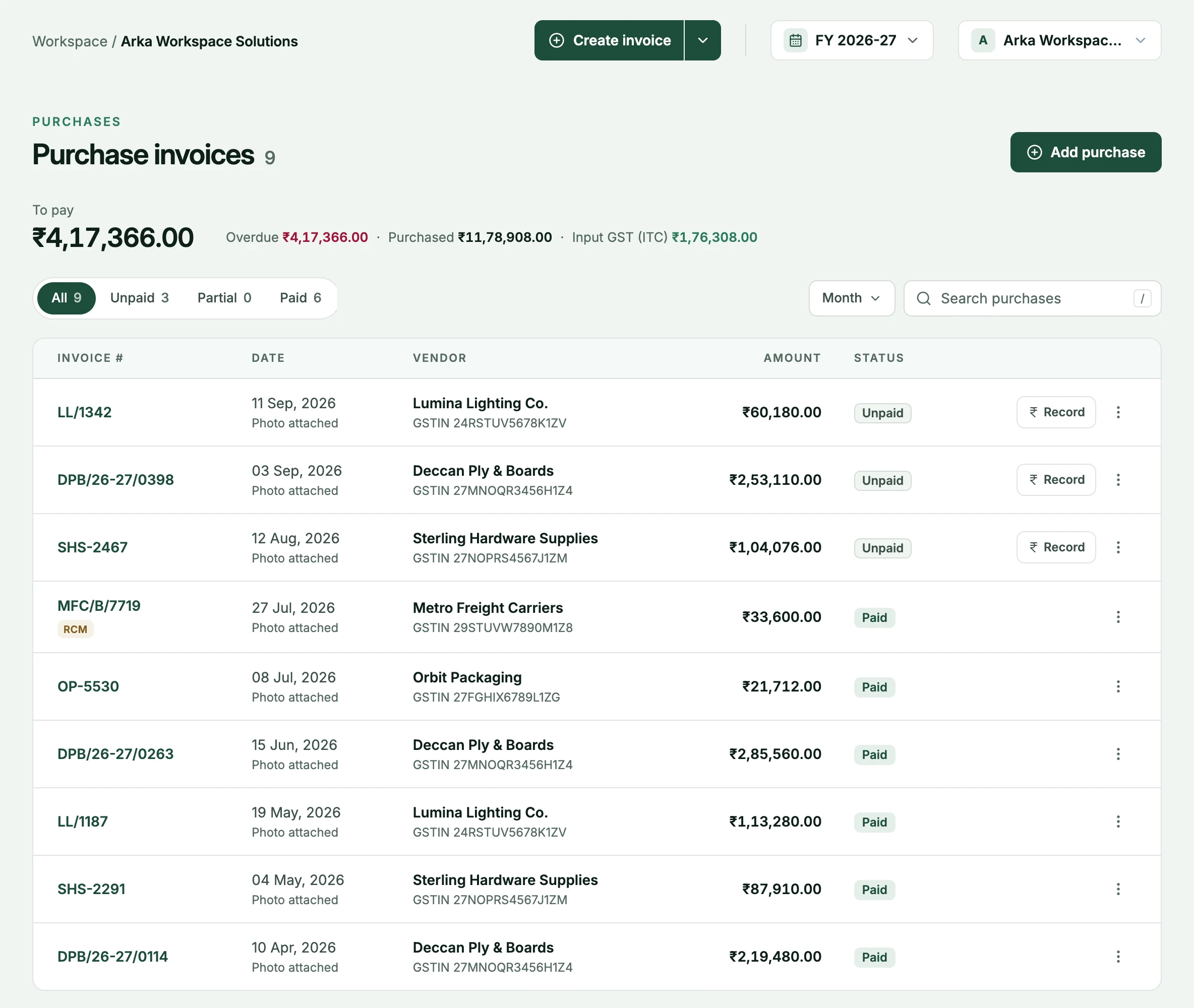
Task: Switch to the Partial 0 tab
Action: [x=224, y=298]
